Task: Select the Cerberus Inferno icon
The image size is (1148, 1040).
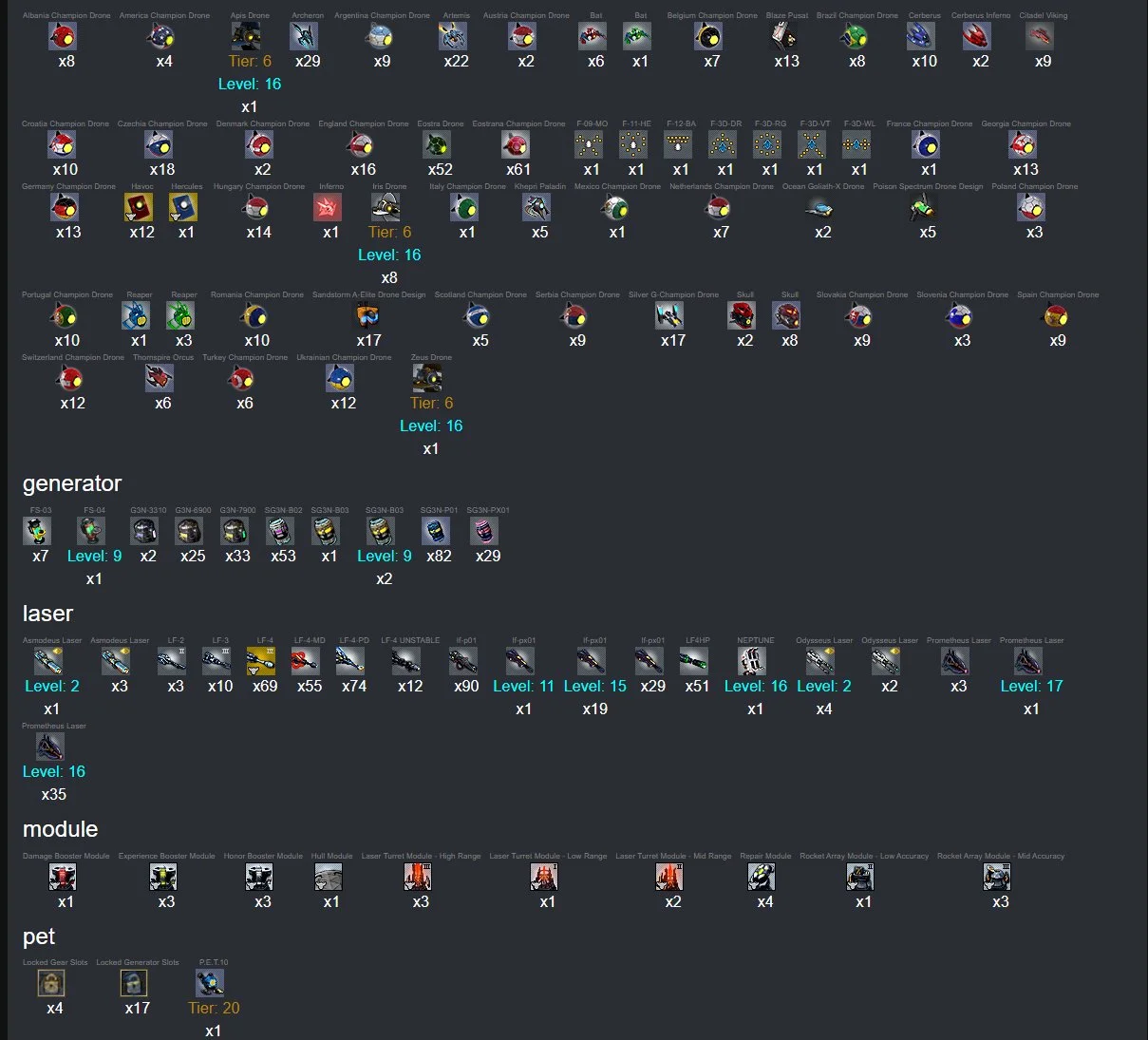Action: click(977, 36)
